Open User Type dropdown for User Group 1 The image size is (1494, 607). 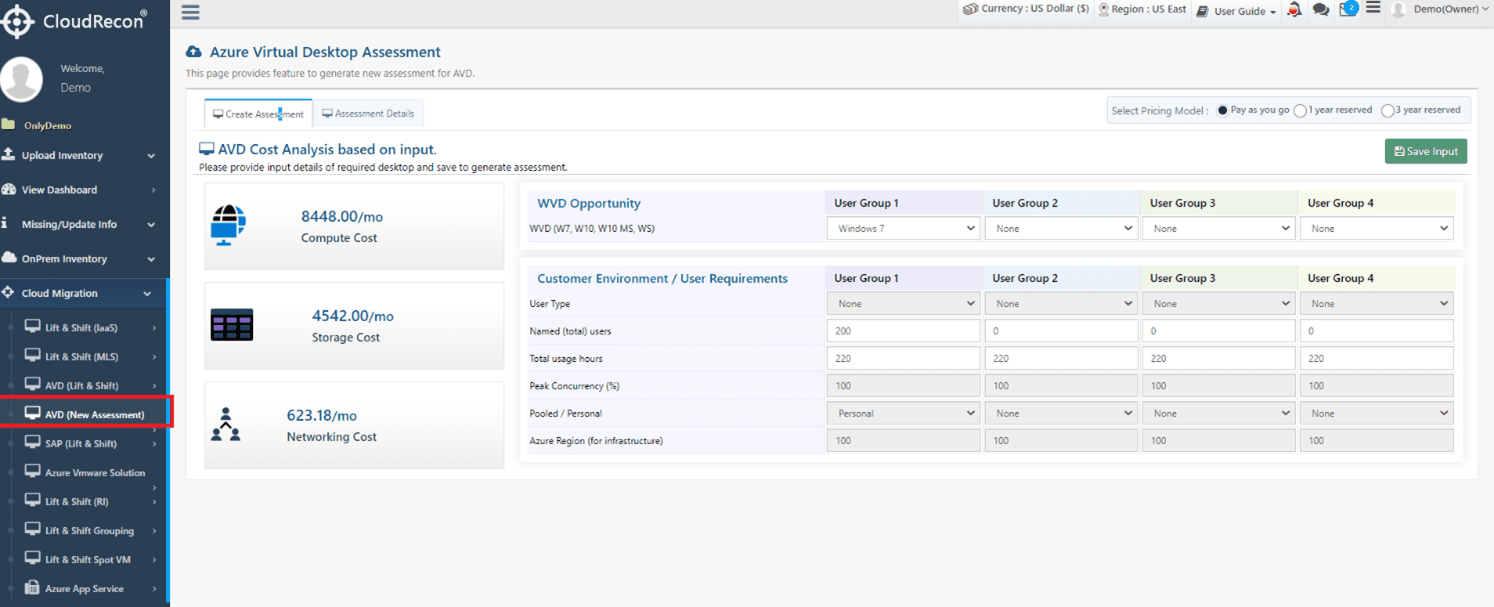(x=904, y=303)
